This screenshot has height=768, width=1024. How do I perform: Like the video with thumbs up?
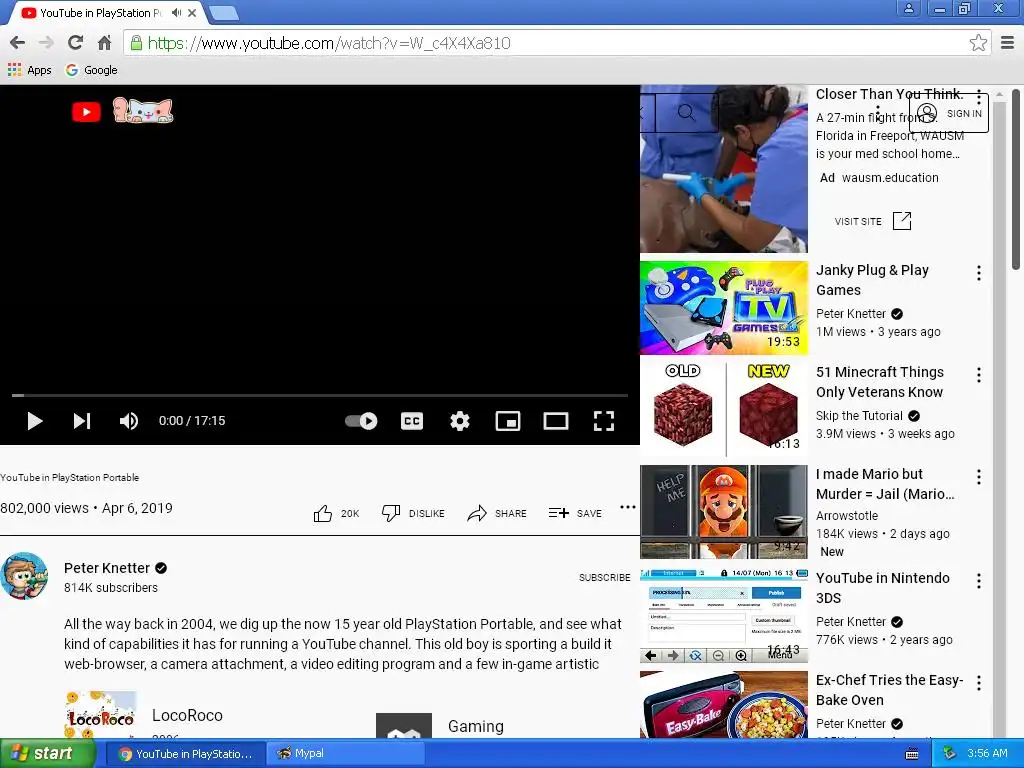click(336, 513)
